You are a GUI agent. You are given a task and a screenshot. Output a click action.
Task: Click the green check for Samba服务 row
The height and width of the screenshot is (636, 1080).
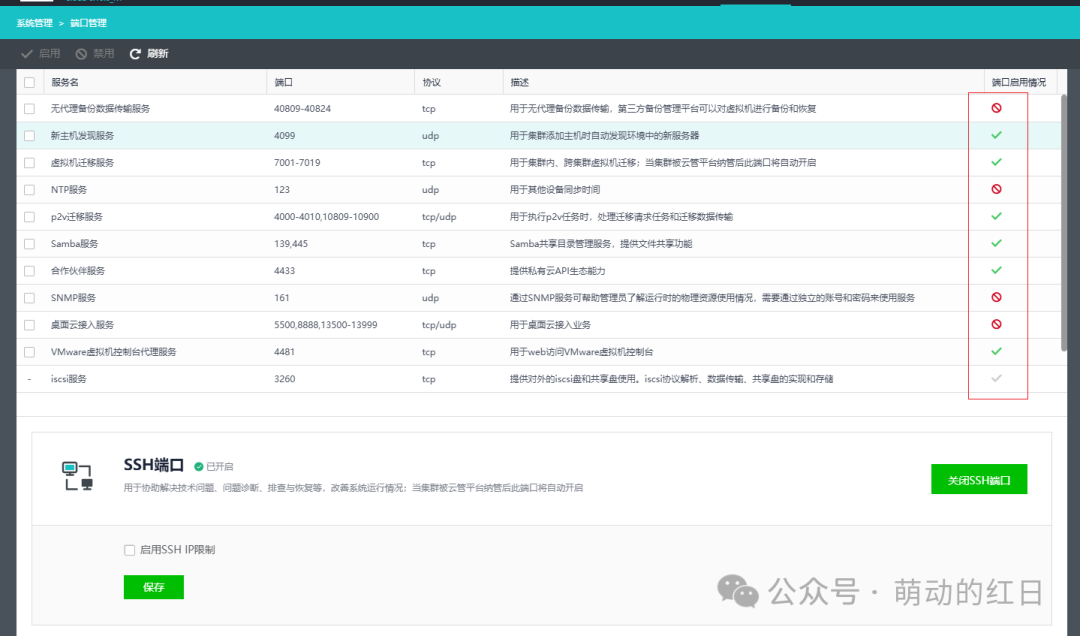pyautogui.click(x=996, y=243)
